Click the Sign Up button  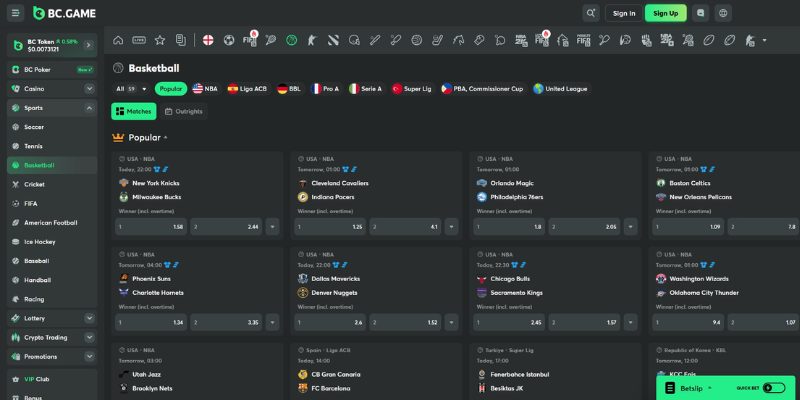665,13
